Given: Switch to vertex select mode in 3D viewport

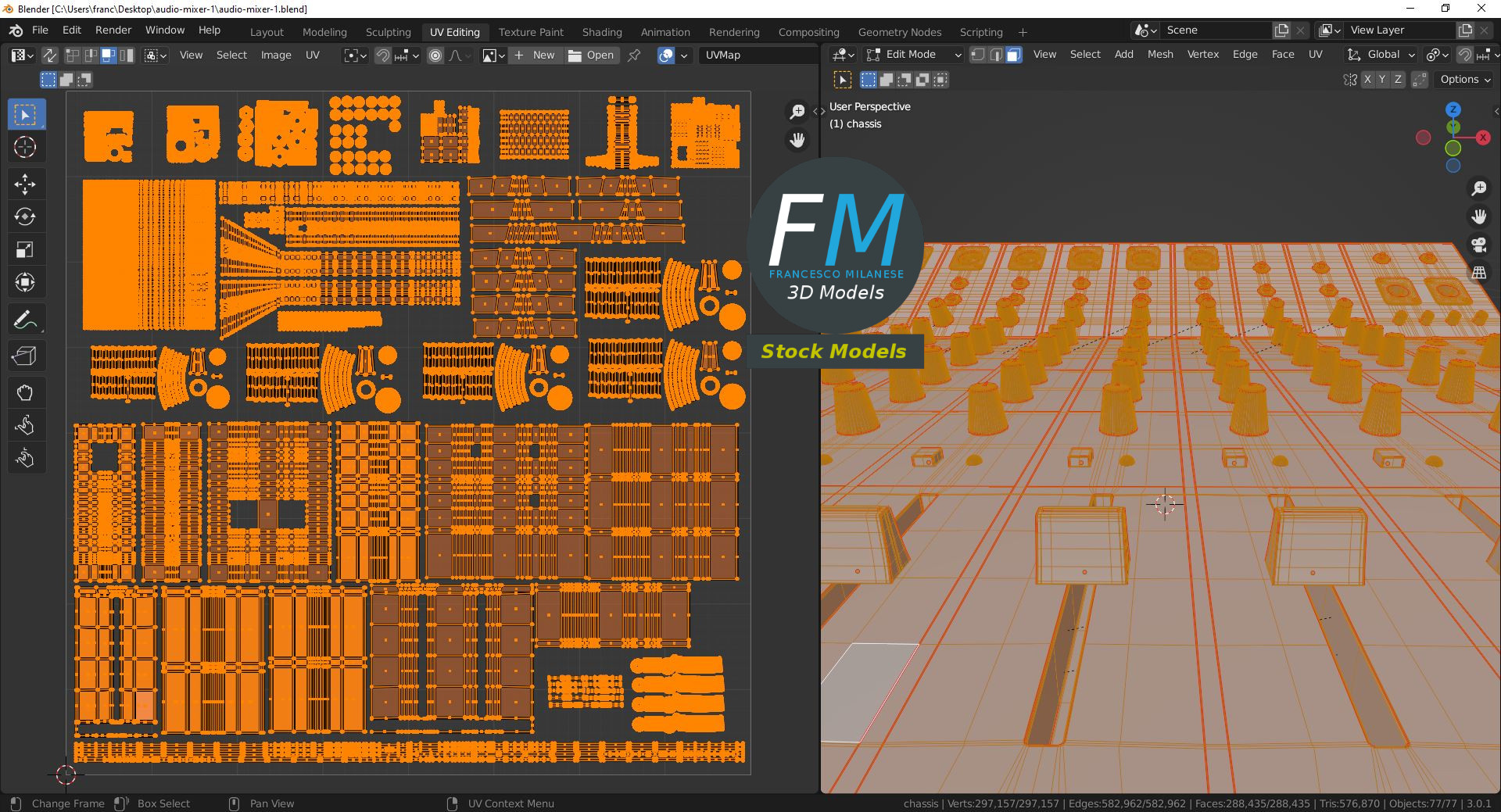Looking at the screenshot, I should (x=977, y=55).
